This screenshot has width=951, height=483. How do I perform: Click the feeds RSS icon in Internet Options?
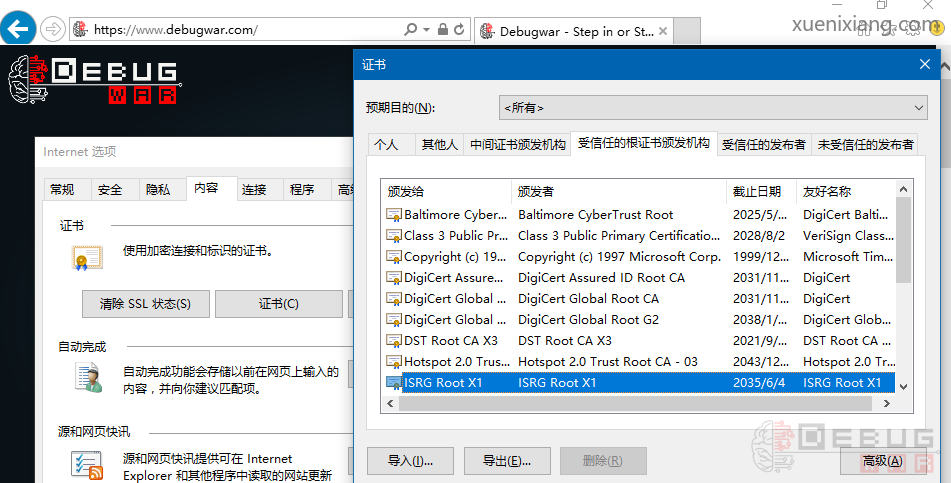(x=87, y=466)
